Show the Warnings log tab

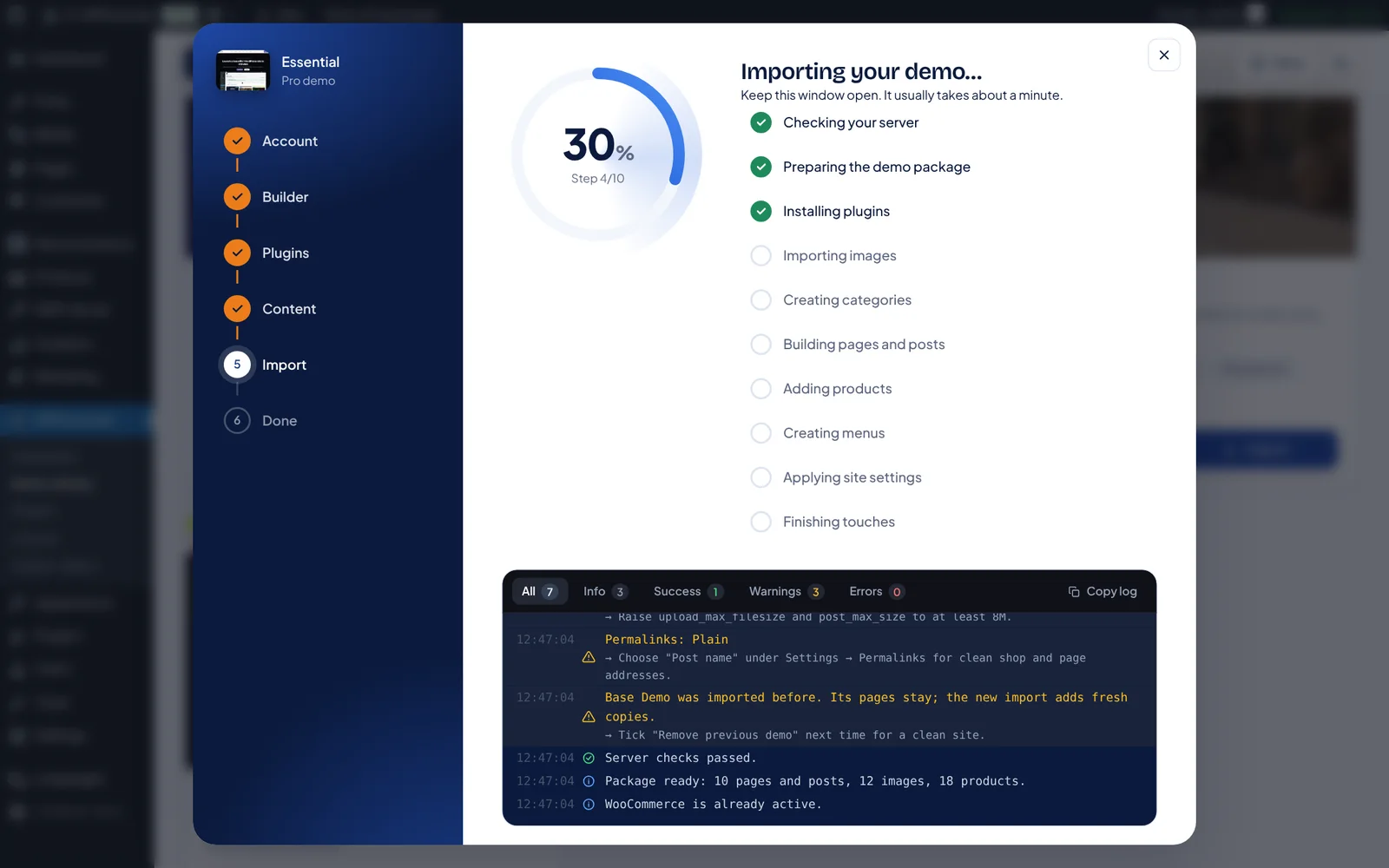pos(785,591)
